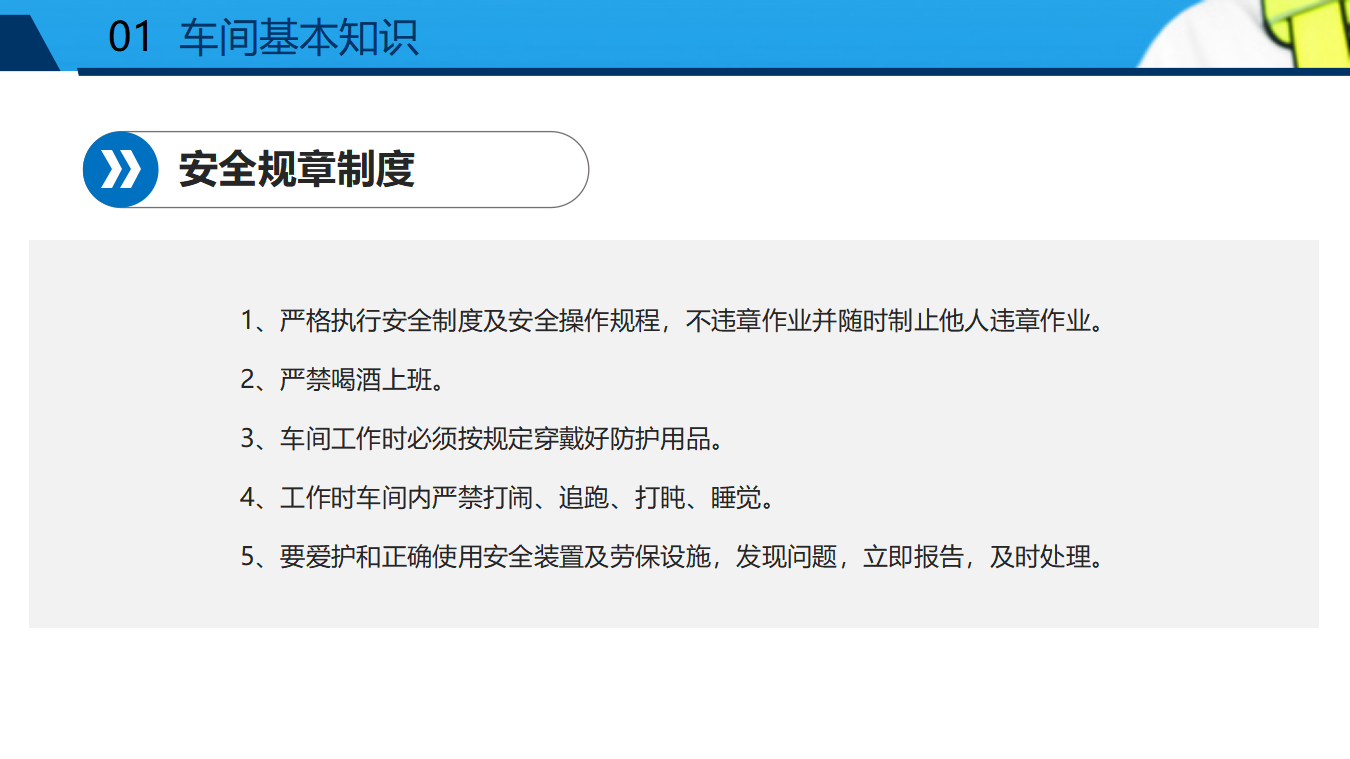Screen dimensions: 1350x759
Task: Click rule 2 严禁喝酒上班
Action: coord(343,380)
